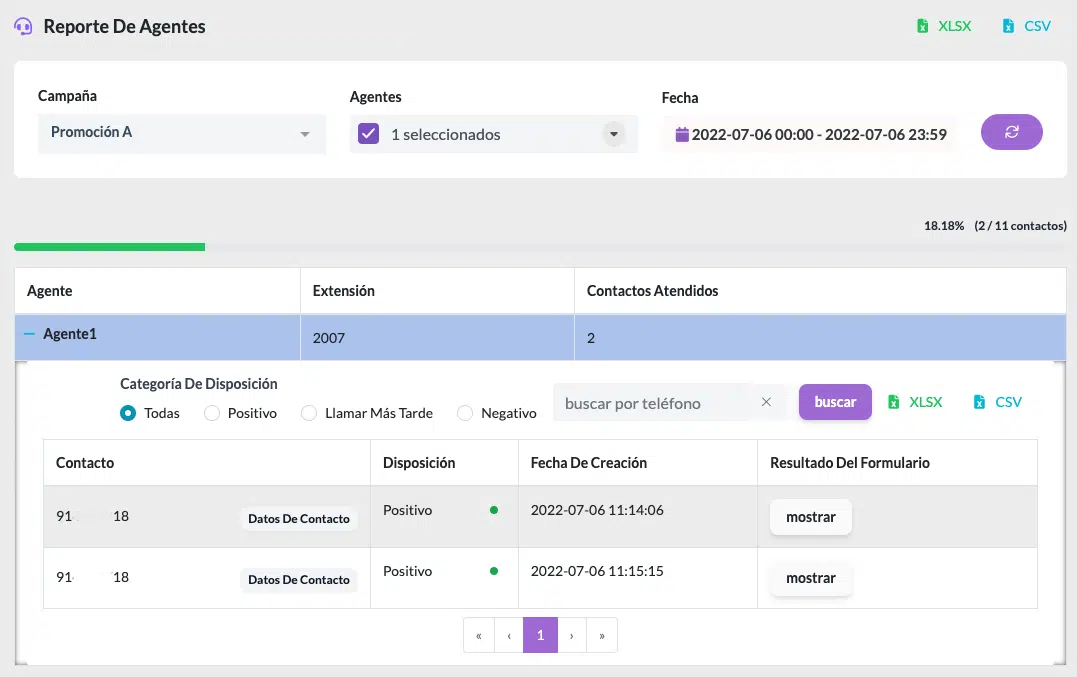Screen dimensions: 1077x677
Task: Download Agente1 details as XLSX
Action: [916, 402]
